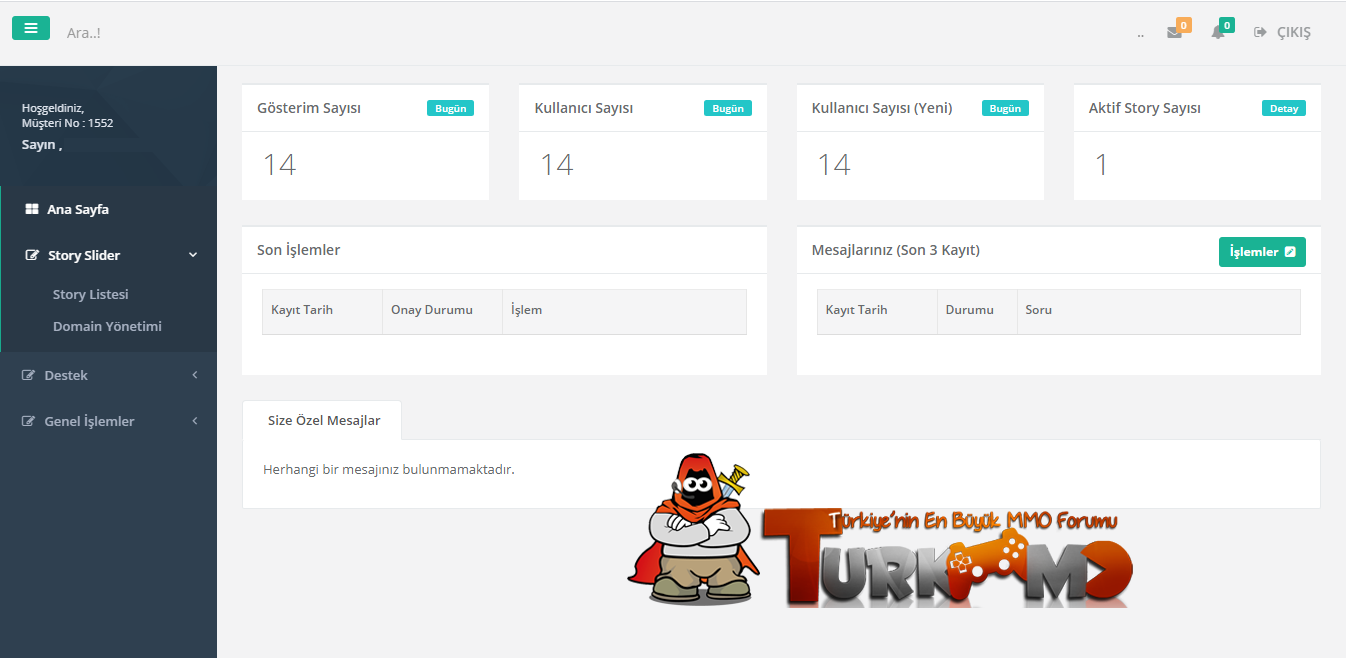This screenshot has height=658, width=1346.
Task: Open the messages envelope icon
Action: click(x=1174, y=33)
